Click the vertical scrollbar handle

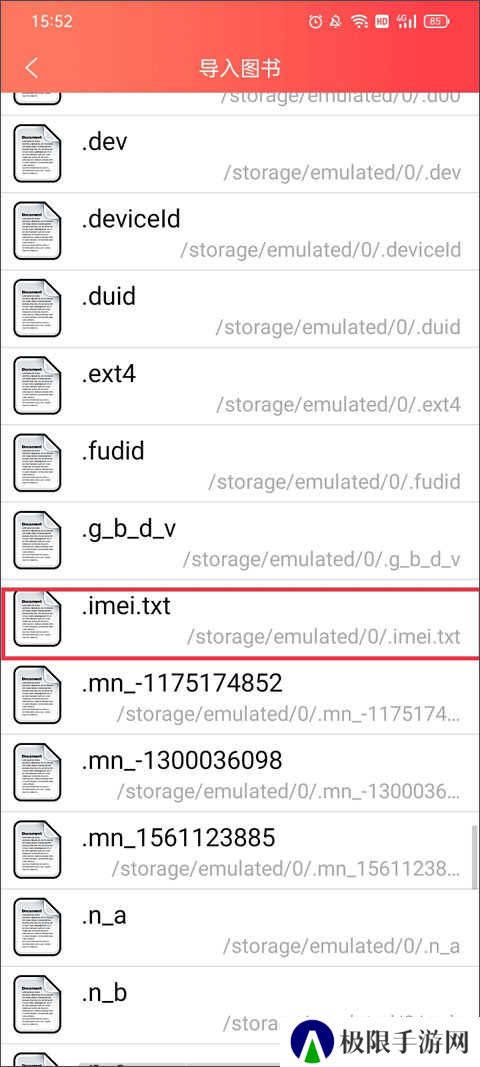[x=475, y=857]
